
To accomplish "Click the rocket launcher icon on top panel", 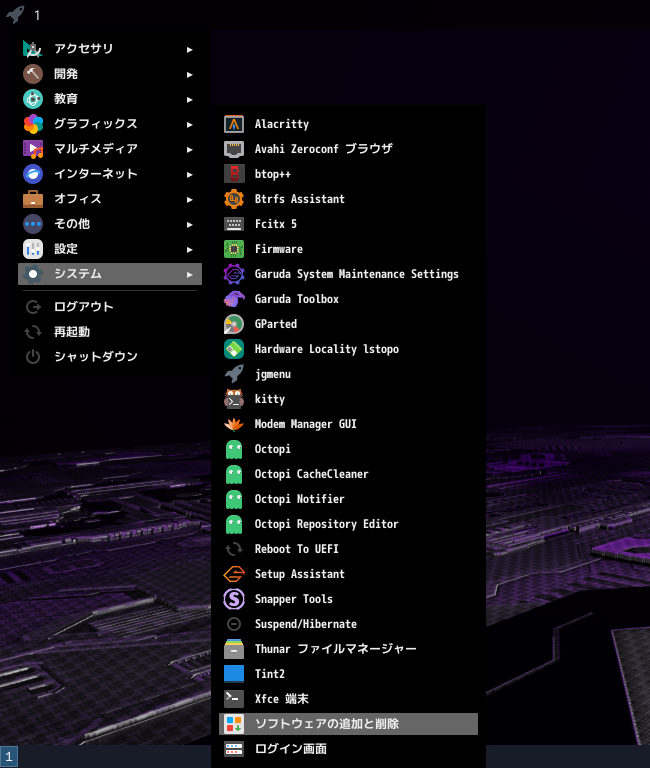I will tap(15, 14).
